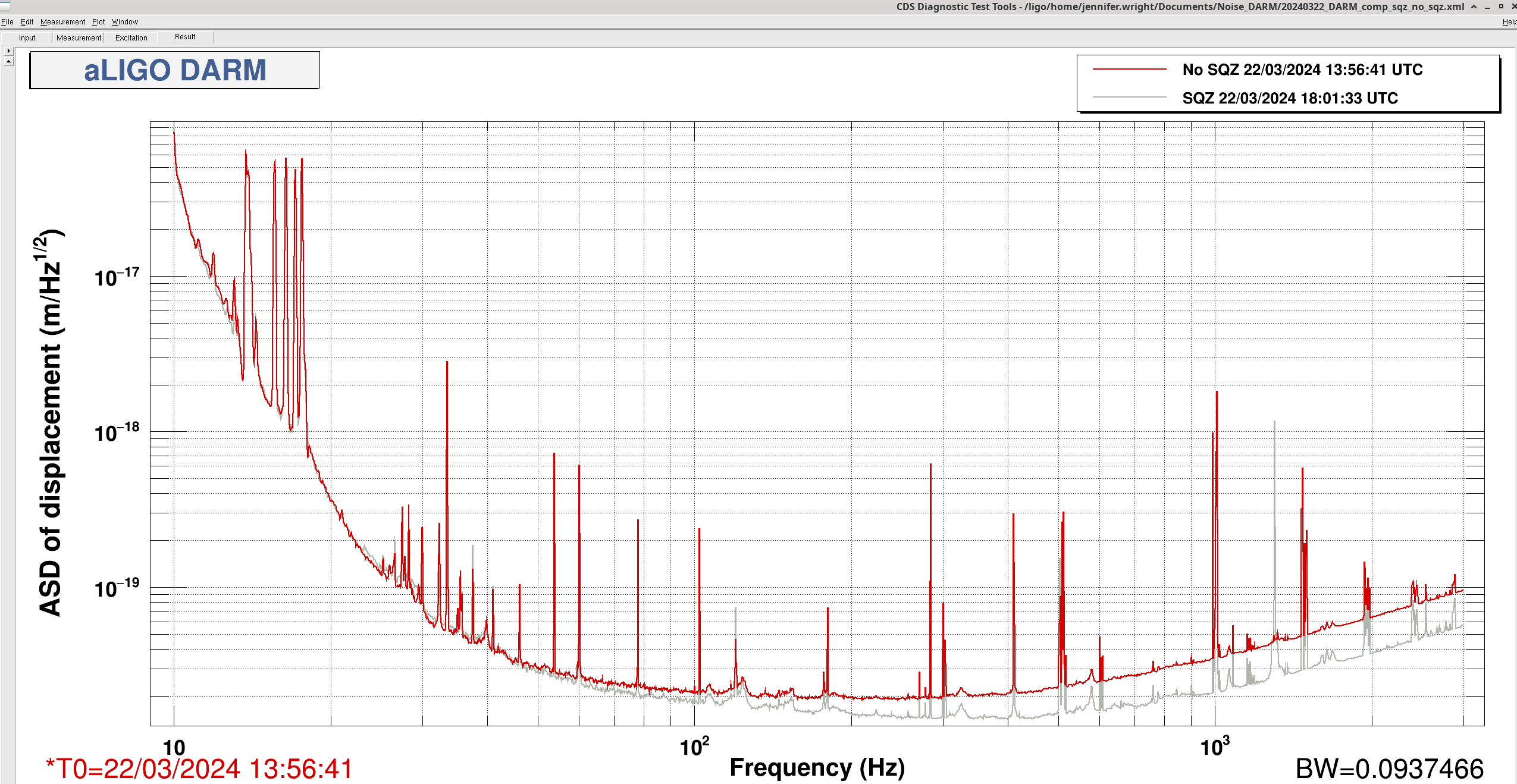Image resolution: width=1517 pixels, height=784 pixels.
Task: Select the Result tab
Action: [x=185, y=37]
